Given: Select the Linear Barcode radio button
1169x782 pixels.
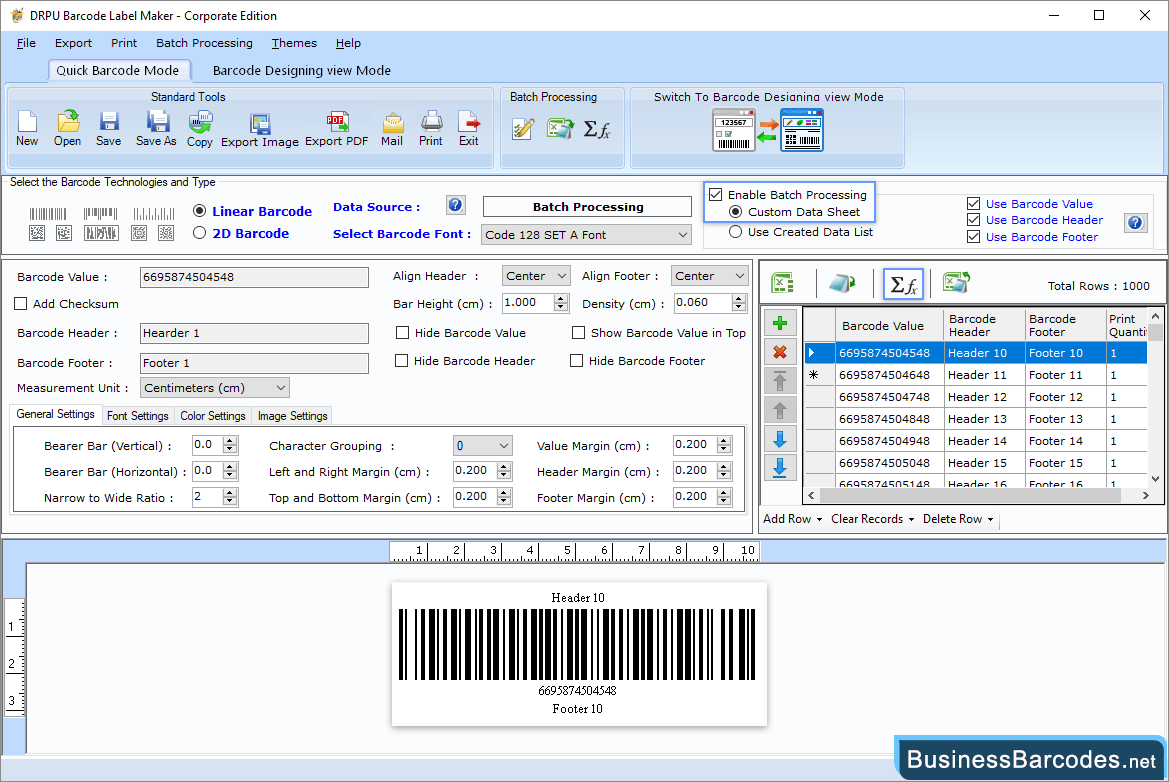Looking at the screenshot, I should coord(199,211).
